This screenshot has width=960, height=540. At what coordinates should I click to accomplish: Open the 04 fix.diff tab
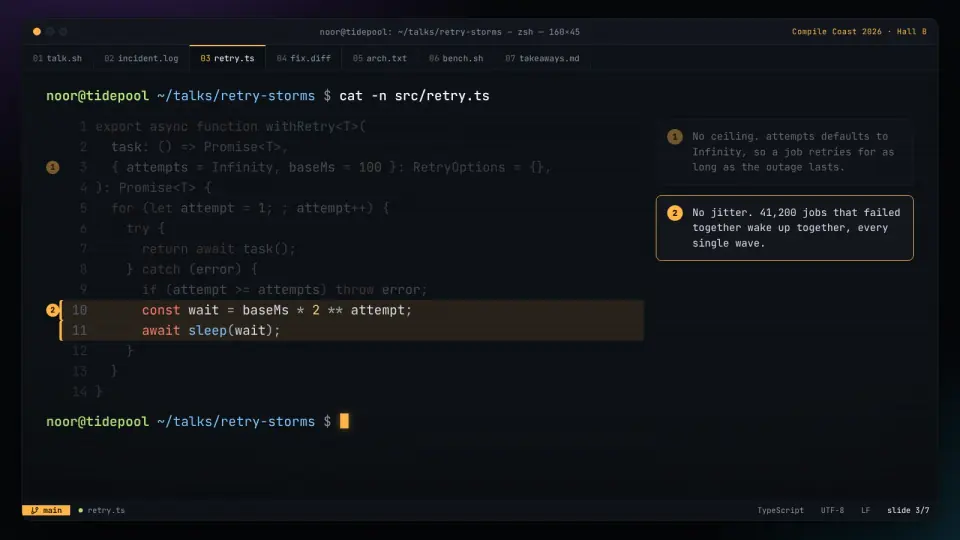(x=303, y=58)
